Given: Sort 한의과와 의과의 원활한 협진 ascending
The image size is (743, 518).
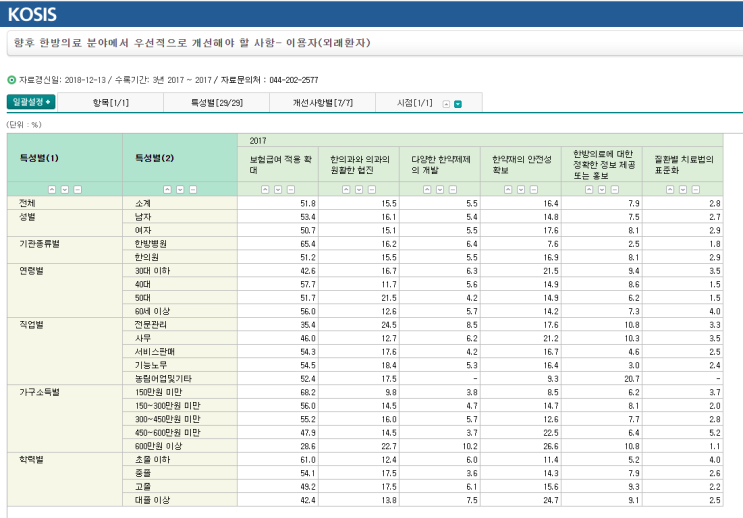Looking at the screenshot, I should pos(346,190).
